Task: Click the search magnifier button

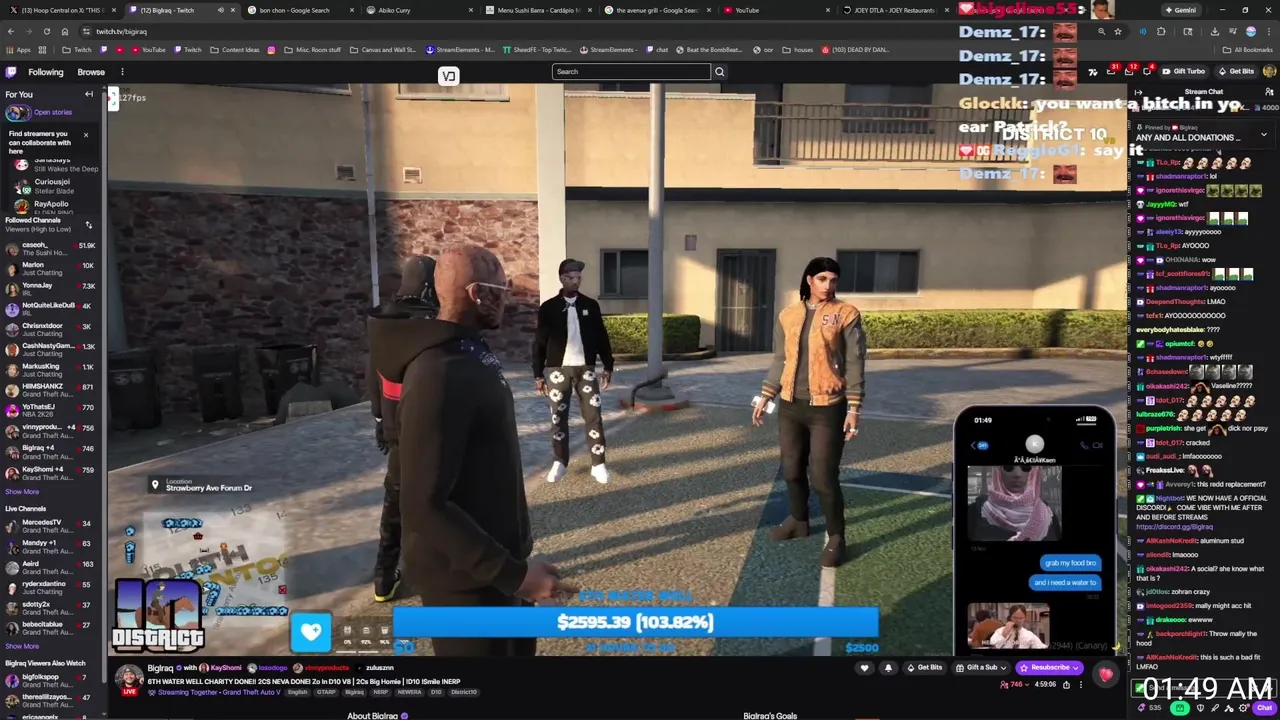Action: click(x=719, y=72)
